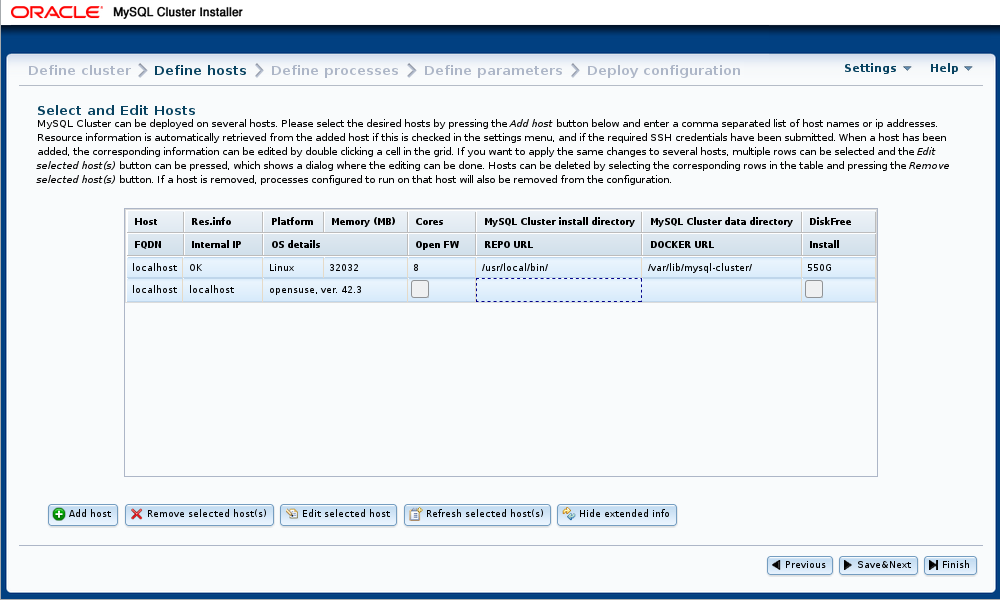Expand the Help dropdown menu

click(950, 68)
